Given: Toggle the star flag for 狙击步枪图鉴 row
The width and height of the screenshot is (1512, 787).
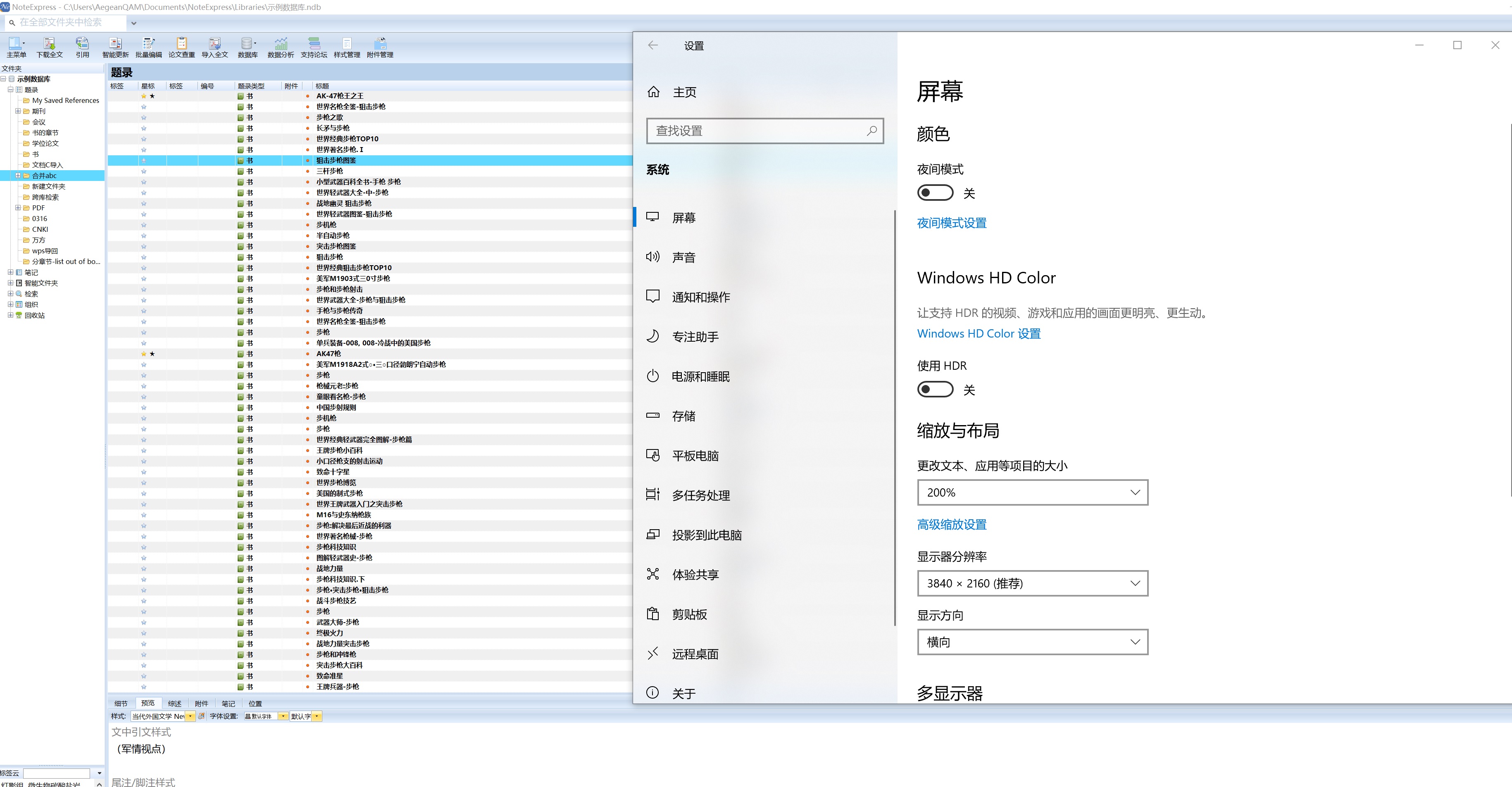Looking at the screenshot, I should [x=144, y=160].
